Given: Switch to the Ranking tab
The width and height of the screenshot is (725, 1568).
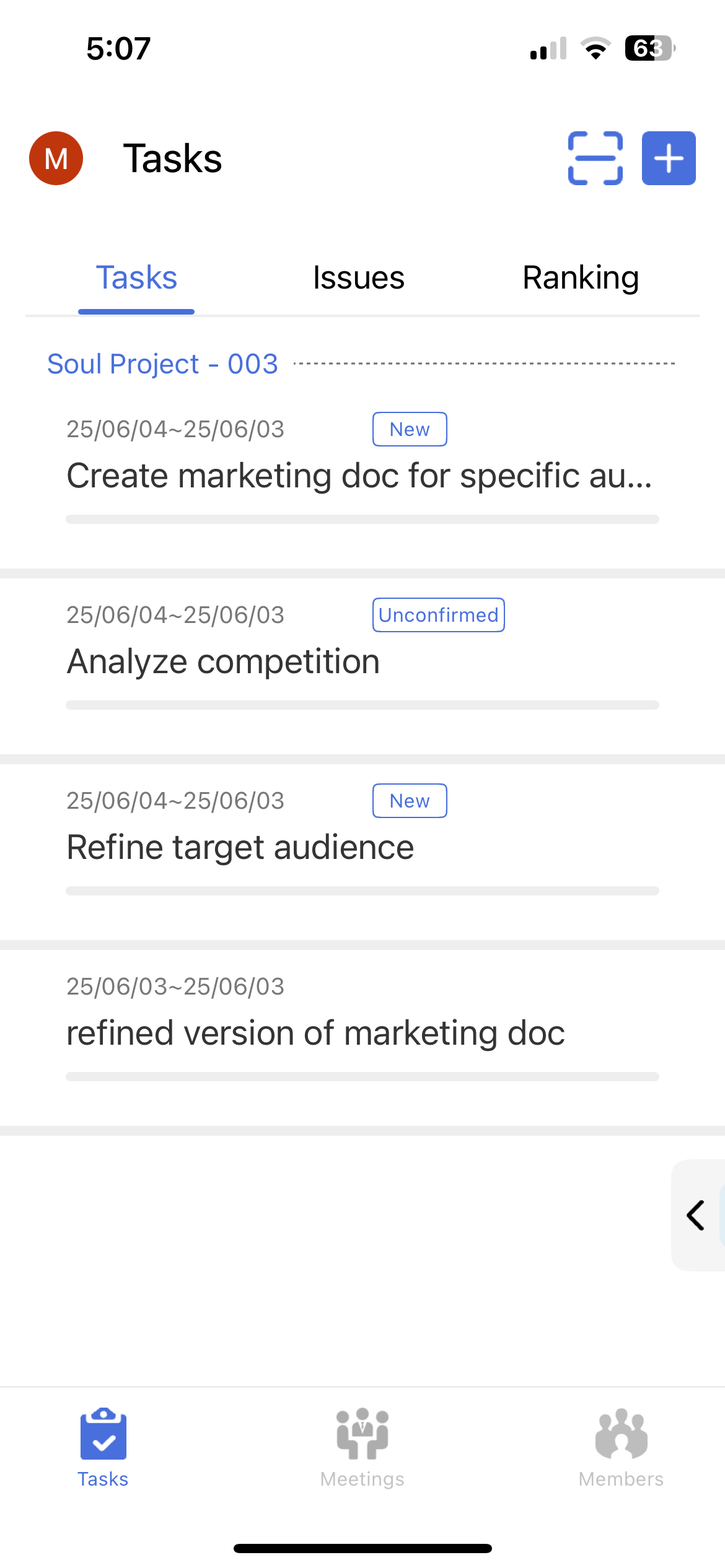Looking at the screenshot, I should [581, 277].
